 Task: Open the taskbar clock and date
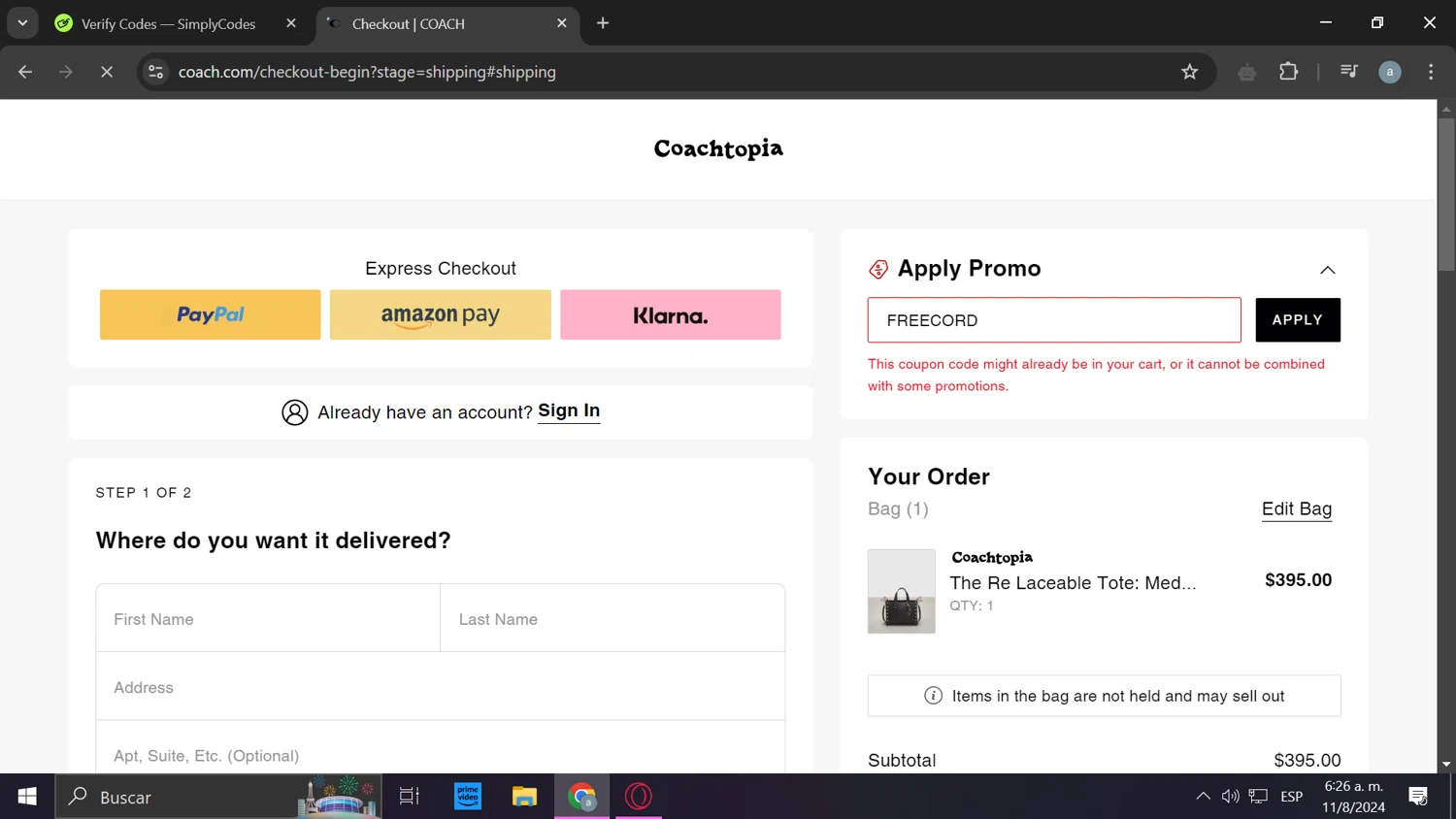coord(1354,797)
